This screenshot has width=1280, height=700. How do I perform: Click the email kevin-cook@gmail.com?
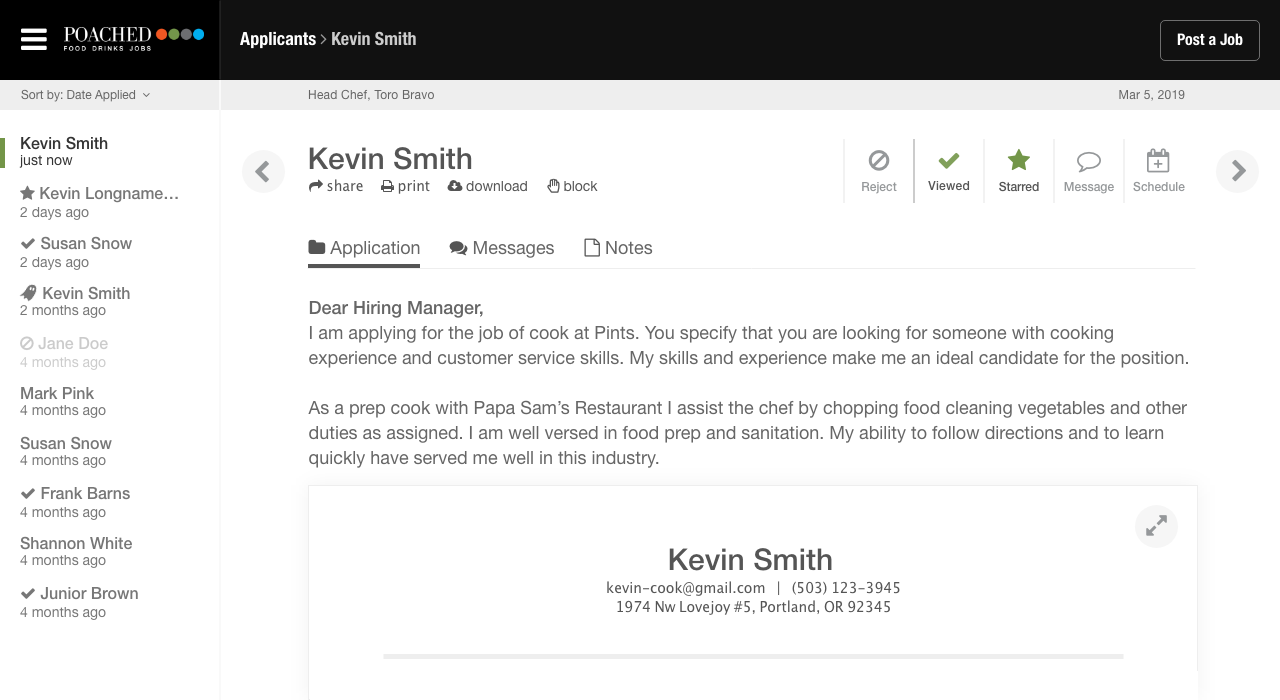(686, 588)
